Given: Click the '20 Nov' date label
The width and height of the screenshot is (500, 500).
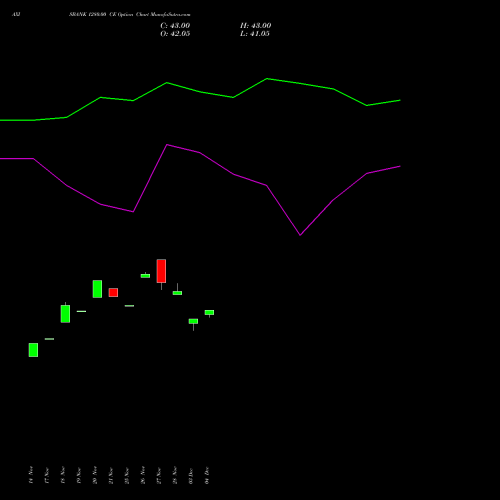Looking at the screenshot, I should 95,475.
